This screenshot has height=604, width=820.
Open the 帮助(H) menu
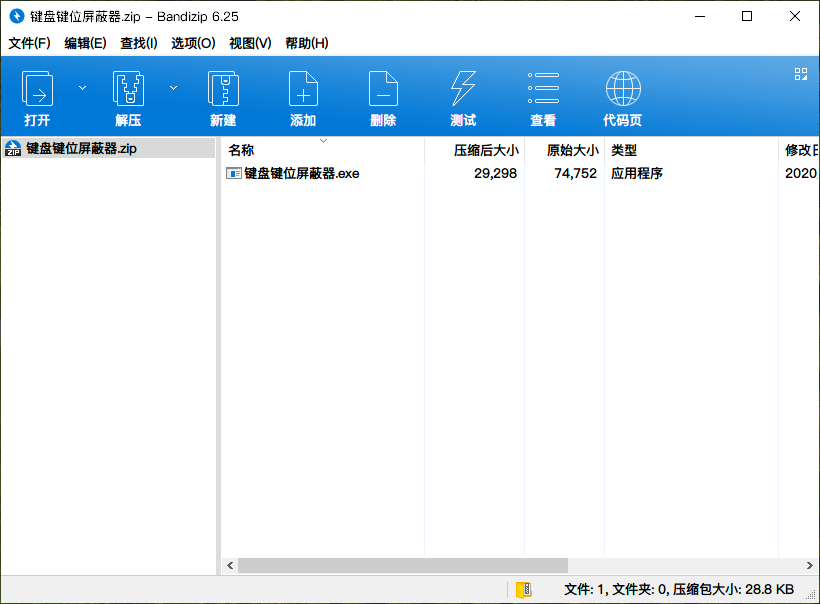point(306,43)
